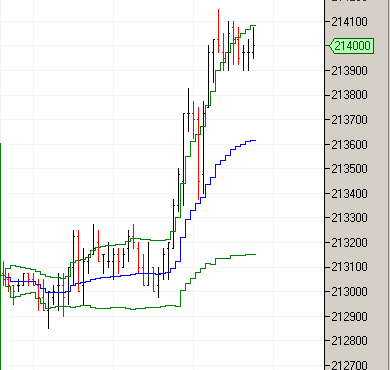Click the 214100 price axis label
390x370 pixels.
pyautogui.click(x=349, y=22)
